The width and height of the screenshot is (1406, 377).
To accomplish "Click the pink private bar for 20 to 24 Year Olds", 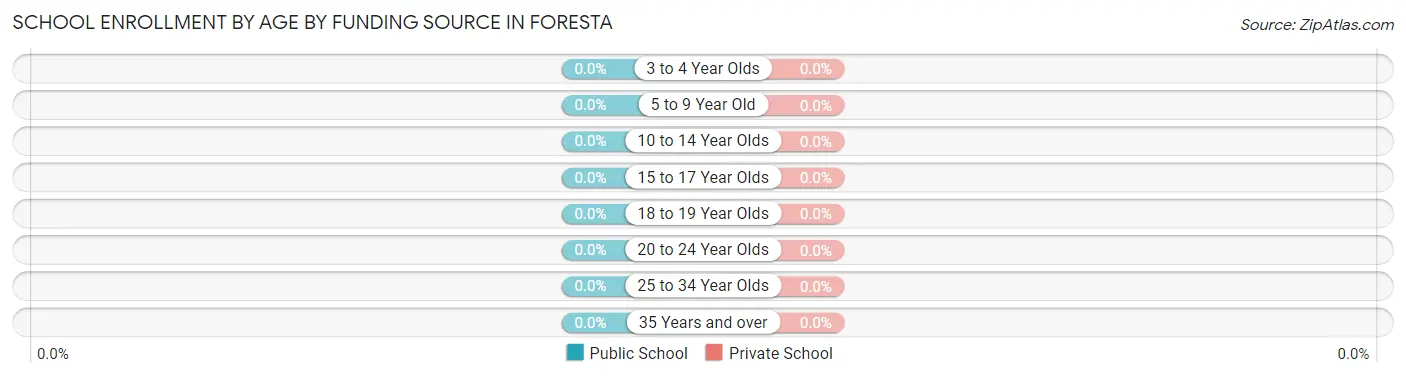I will (811, 250).
